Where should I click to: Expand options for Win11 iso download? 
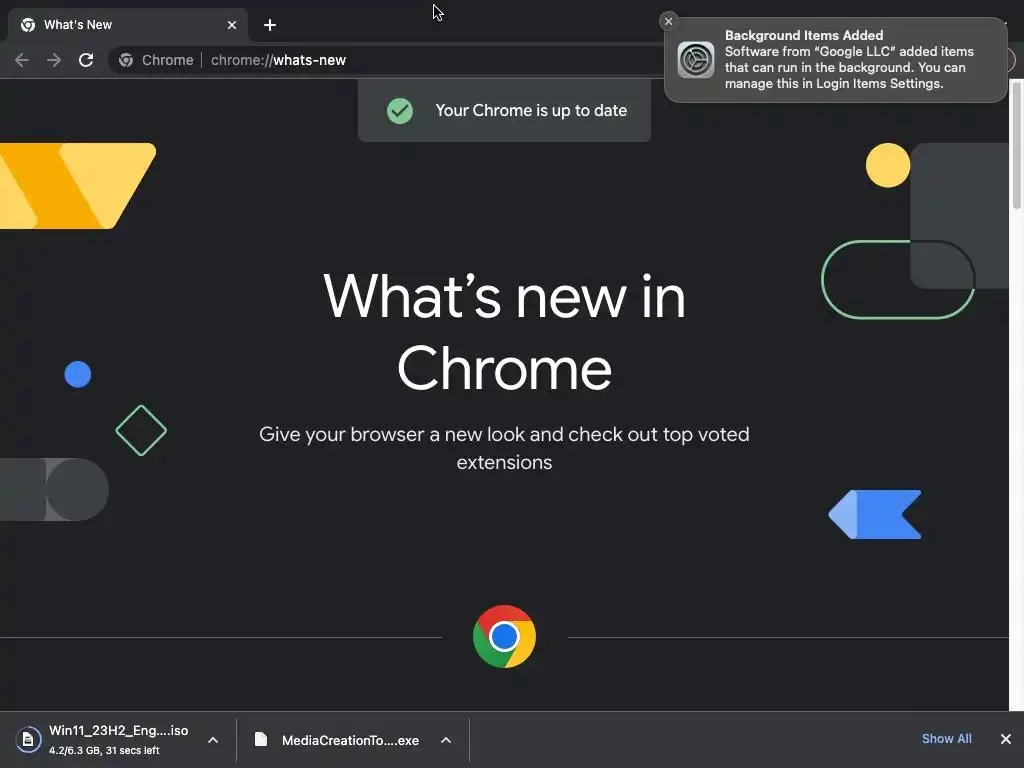(213, 740)
